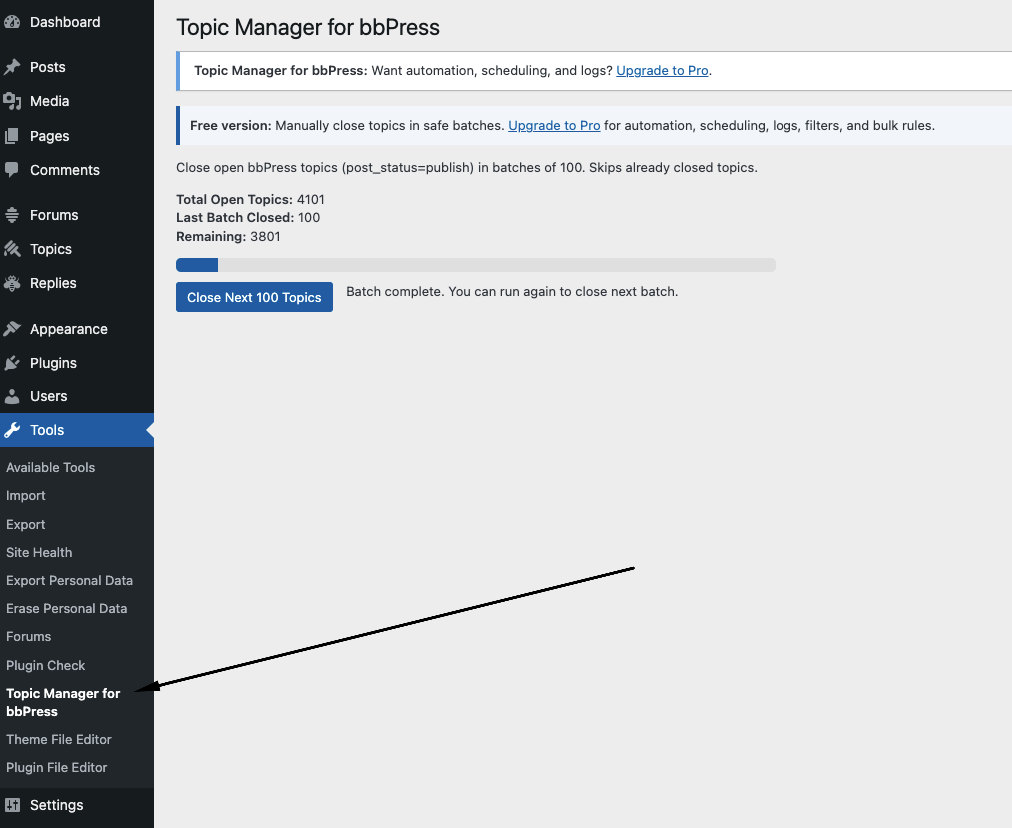Open Plugin File Editor
This screenshot has width=1012, height=828.
click(x=57, y=767)
